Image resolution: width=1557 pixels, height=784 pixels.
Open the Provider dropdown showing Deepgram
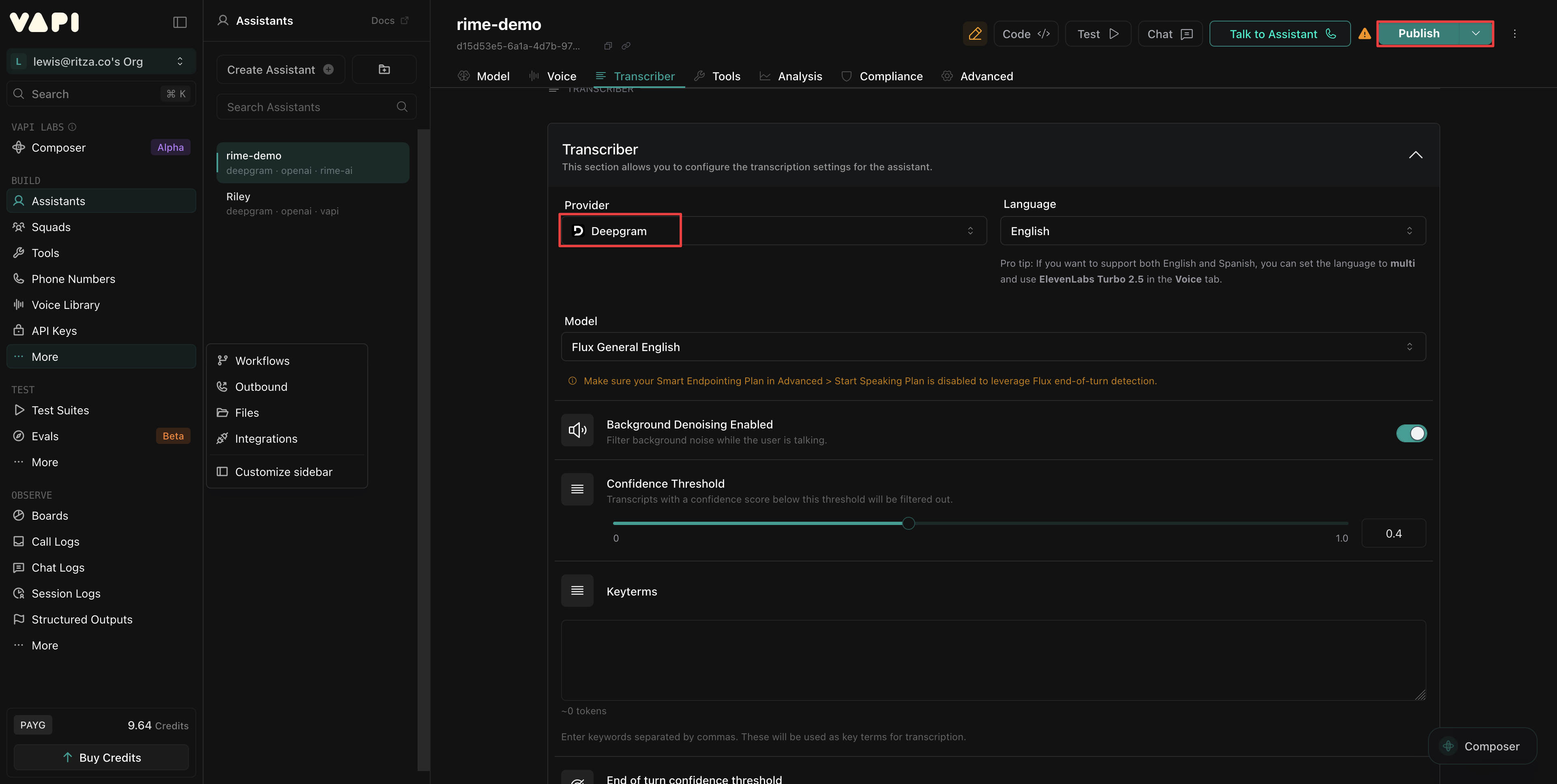(772, 230)
